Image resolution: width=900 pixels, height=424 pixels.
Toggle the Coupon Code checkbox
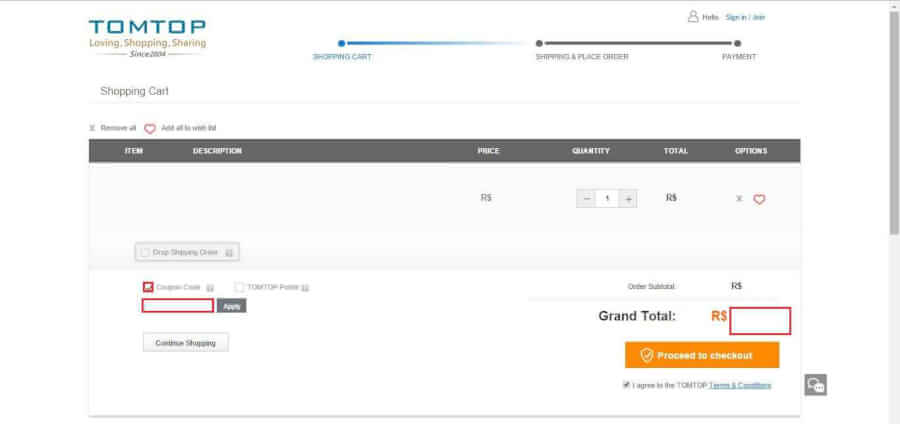click(148, 287)
